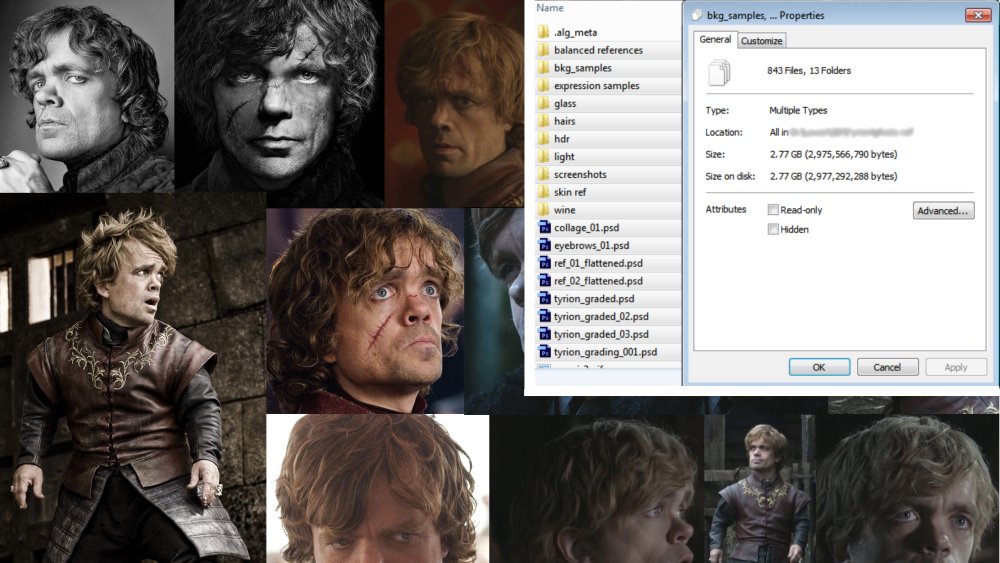Click the Size value 2,975,566,790 bytes
The height and width of the screenshot is (563, 1000).
coord(833,154)
